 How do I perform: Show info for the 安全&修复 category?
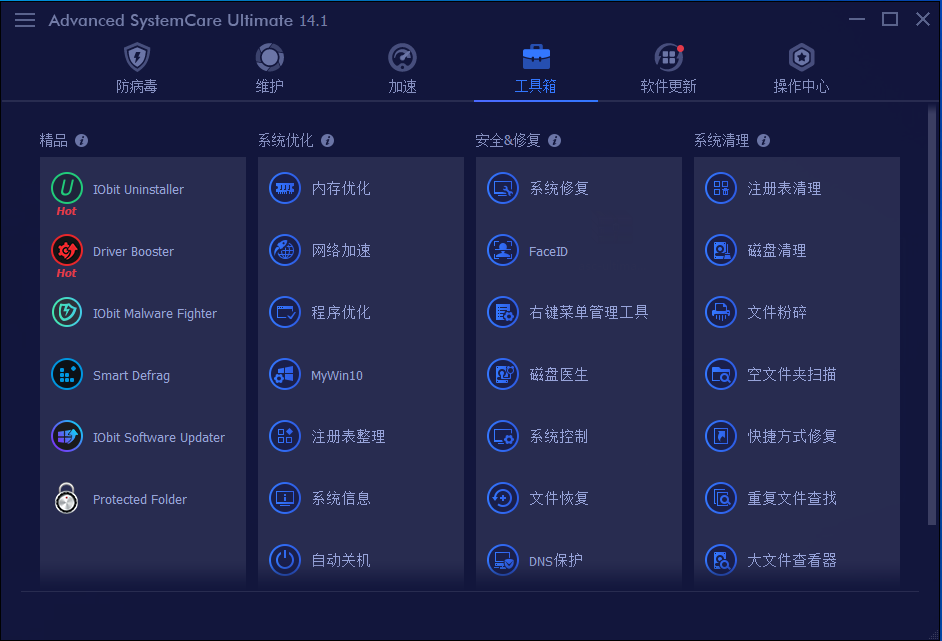pos(555,141)
